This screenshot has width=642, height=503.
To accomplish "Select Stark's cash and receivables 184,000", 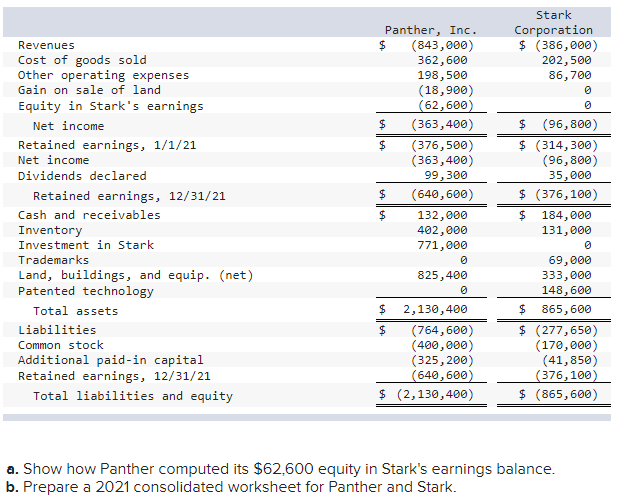I will click(x=567, y=215).
